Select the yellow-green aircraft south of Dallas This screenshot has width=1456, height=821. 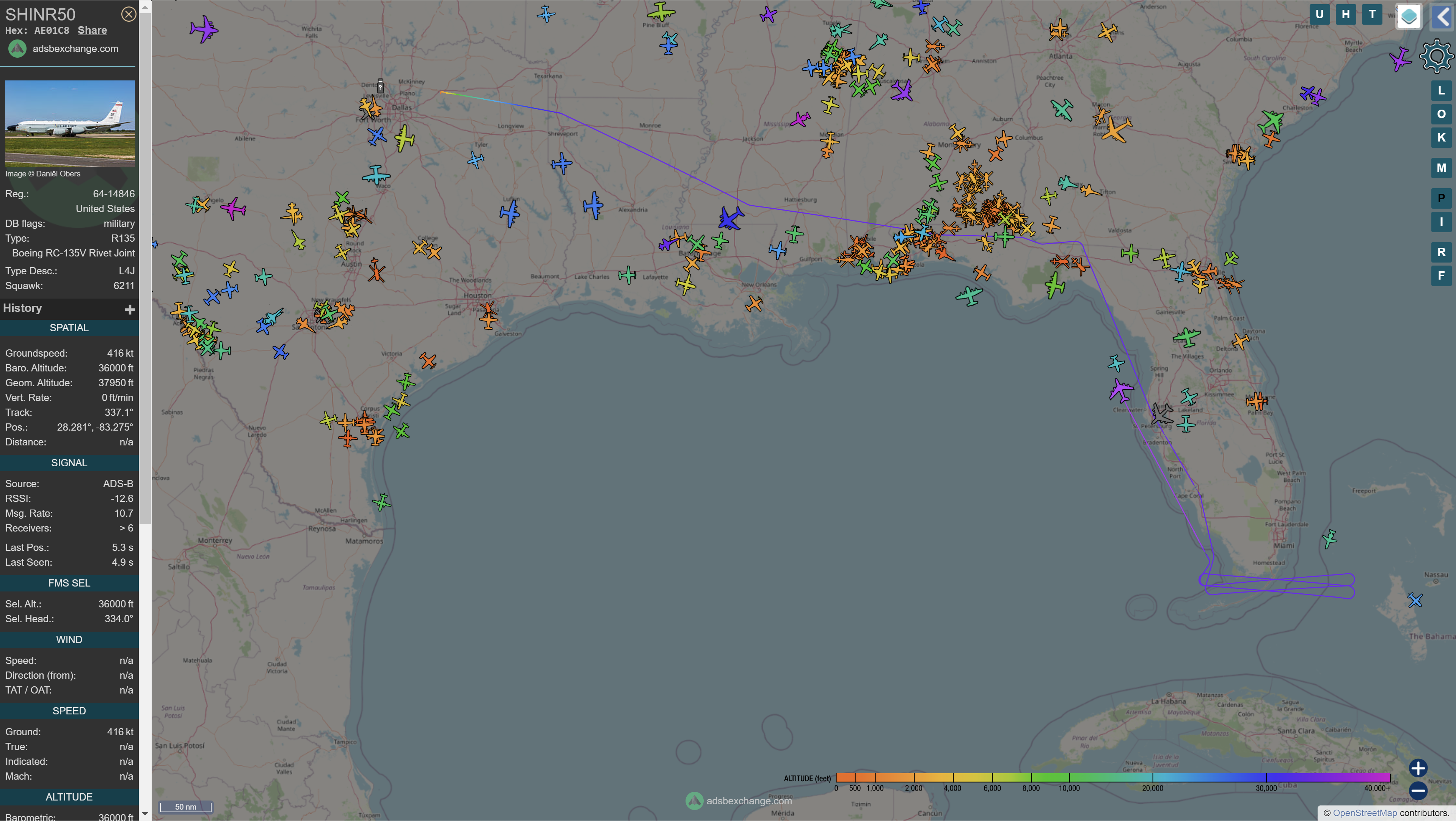[404, 138]
